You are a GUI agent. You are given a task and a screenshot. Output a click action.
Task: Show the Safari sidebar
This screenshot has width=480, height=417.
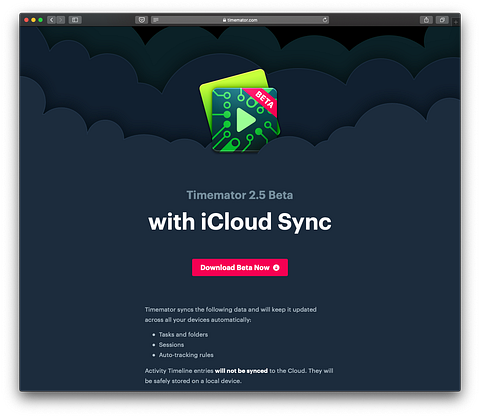(75, 20)
